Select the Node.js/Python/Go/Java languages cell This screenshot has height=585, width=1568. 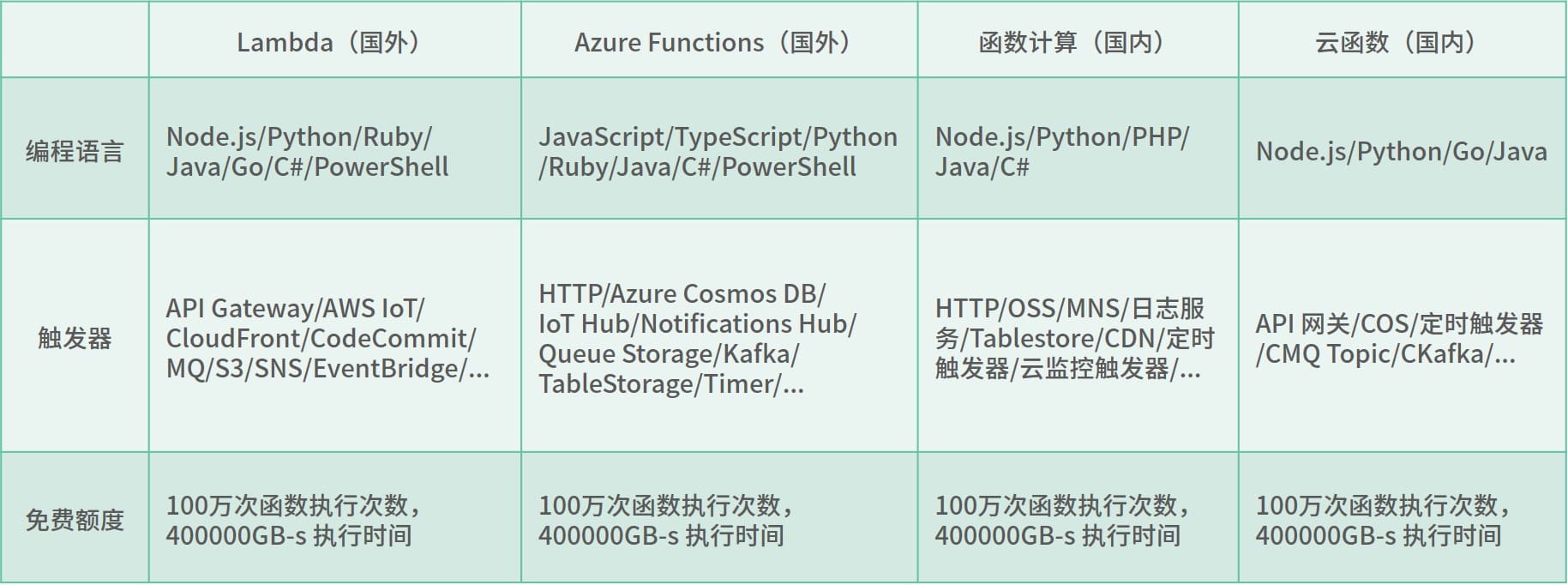pyautogui.click(x=1401, y=151)
